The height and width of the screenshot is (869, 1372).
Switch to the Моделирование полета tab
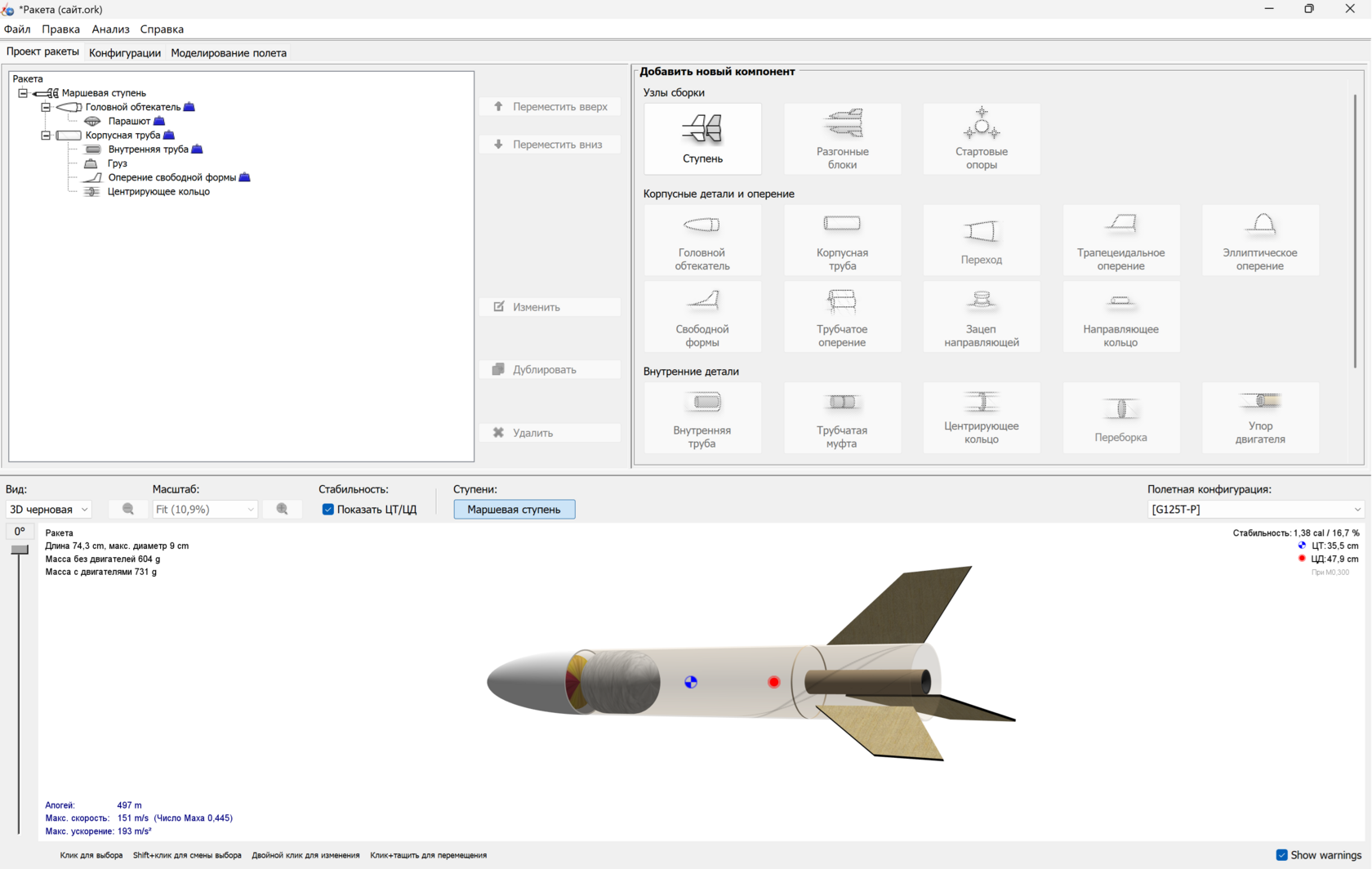tap(229, 53)
